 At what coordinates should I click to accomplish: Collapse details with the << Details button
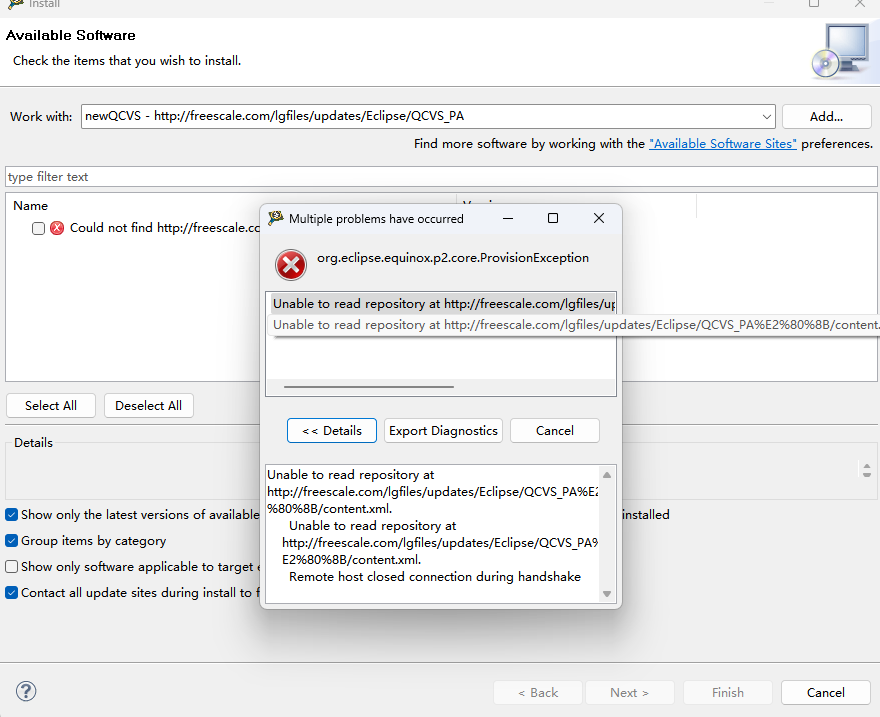pyautogui.click(x=332, y=430)
